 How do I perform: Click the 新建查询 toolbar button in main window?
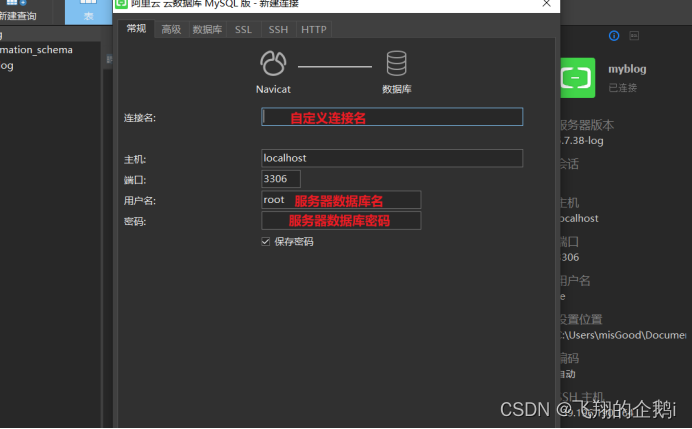(18, 11)
